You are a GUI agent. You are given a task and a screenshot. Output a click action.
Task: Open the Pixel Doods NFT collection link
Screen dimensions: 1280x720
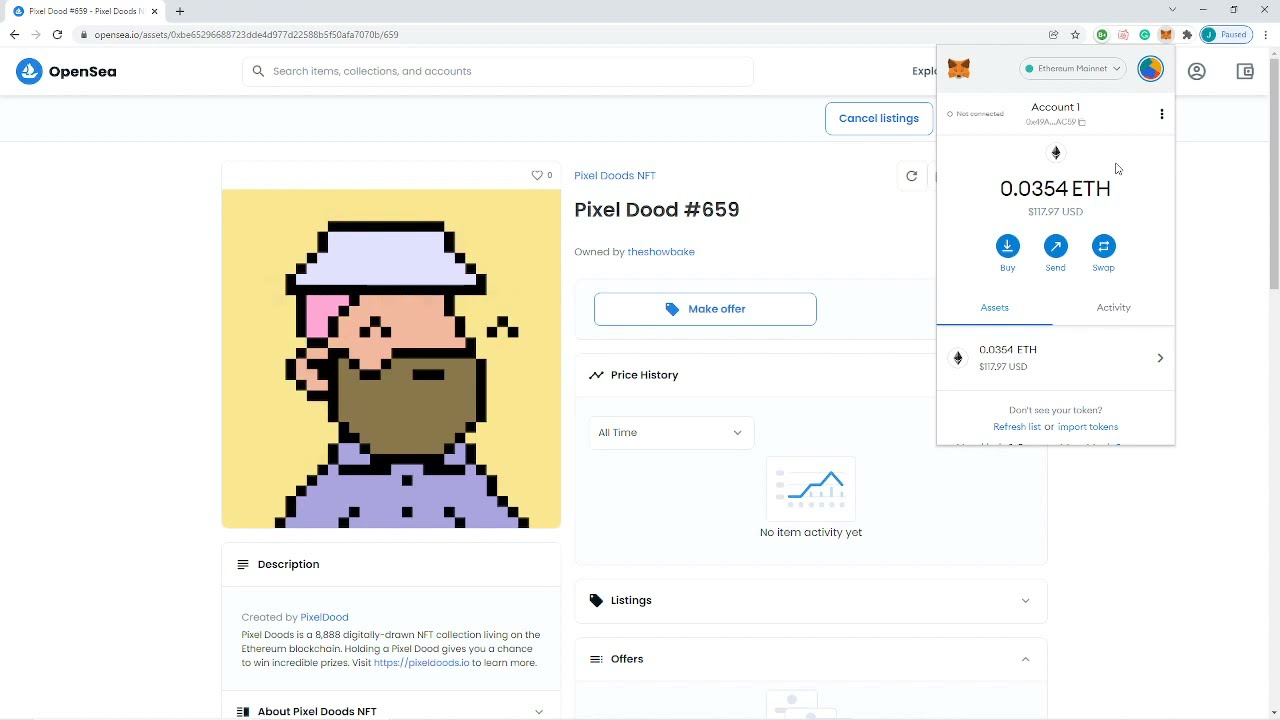(615, 175)
